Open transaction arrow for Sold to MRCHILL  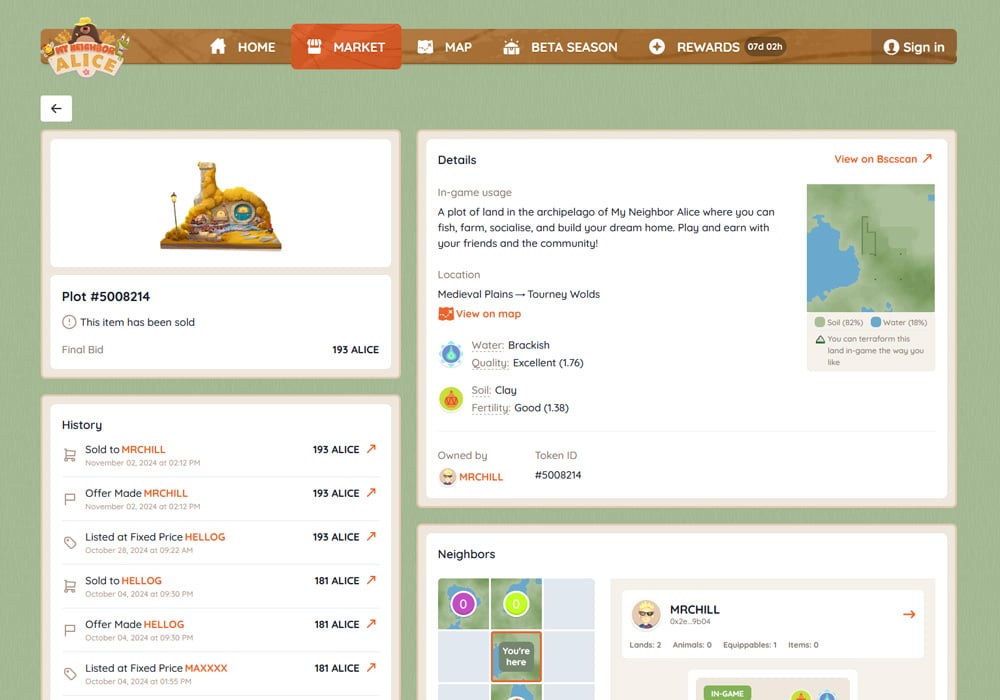click(371, 449)
